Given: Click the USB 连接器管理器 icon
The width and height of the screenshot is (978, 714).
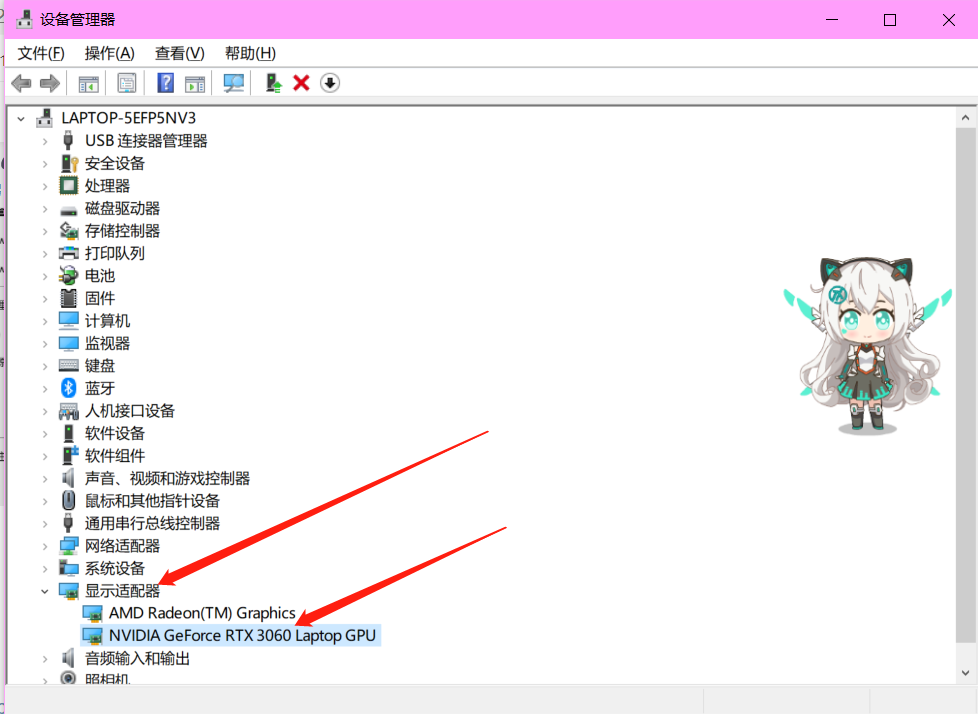Looking at the screenshot, I should click(68, 141).
